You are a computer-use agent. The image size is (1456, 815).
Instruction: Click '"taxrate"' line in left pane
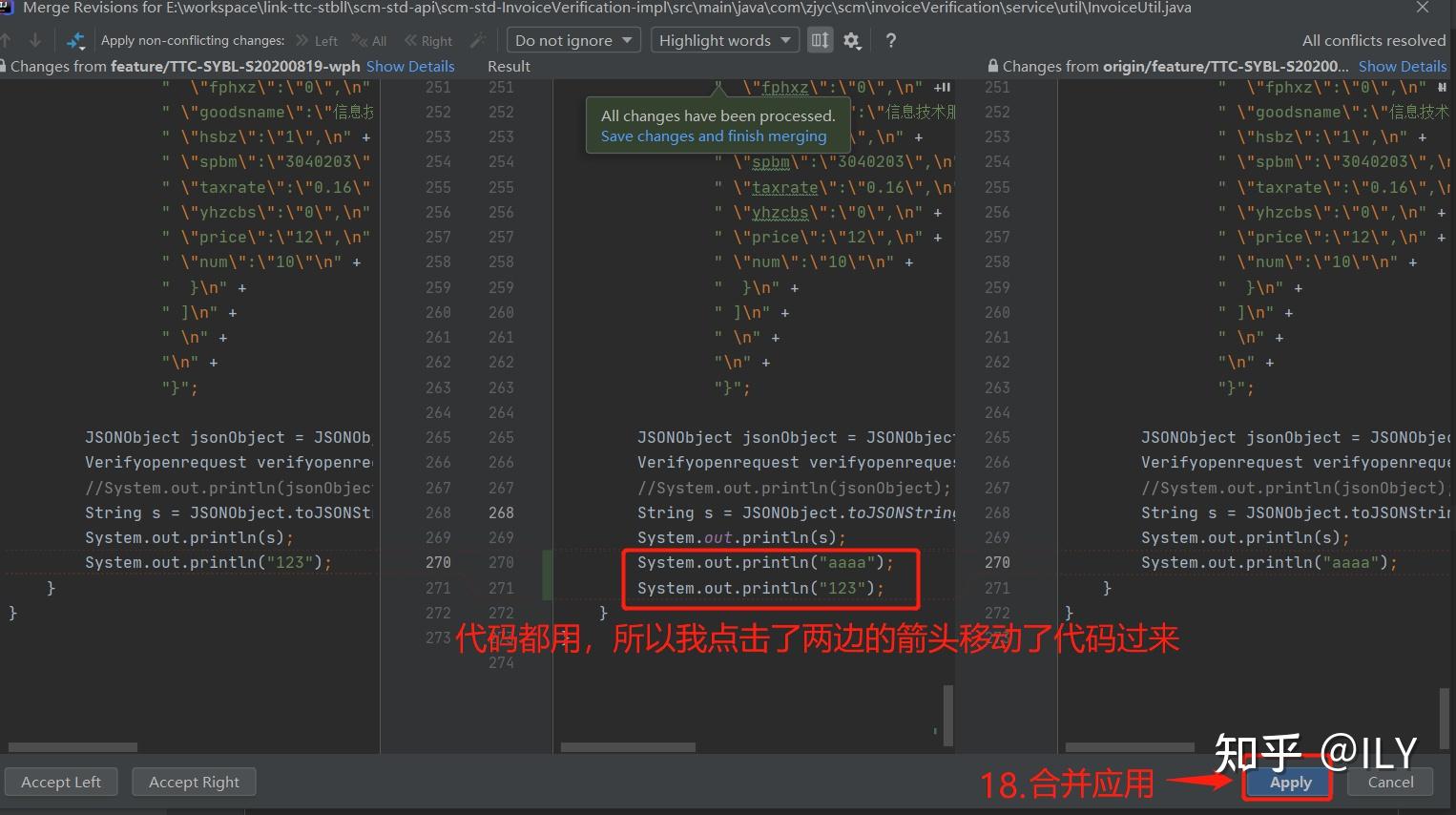(266, 187)
